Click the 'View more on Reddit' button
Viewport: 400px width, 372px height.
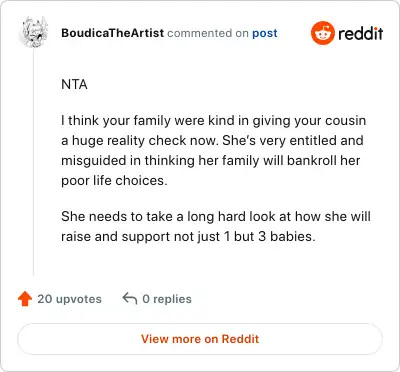coord(200,339)
